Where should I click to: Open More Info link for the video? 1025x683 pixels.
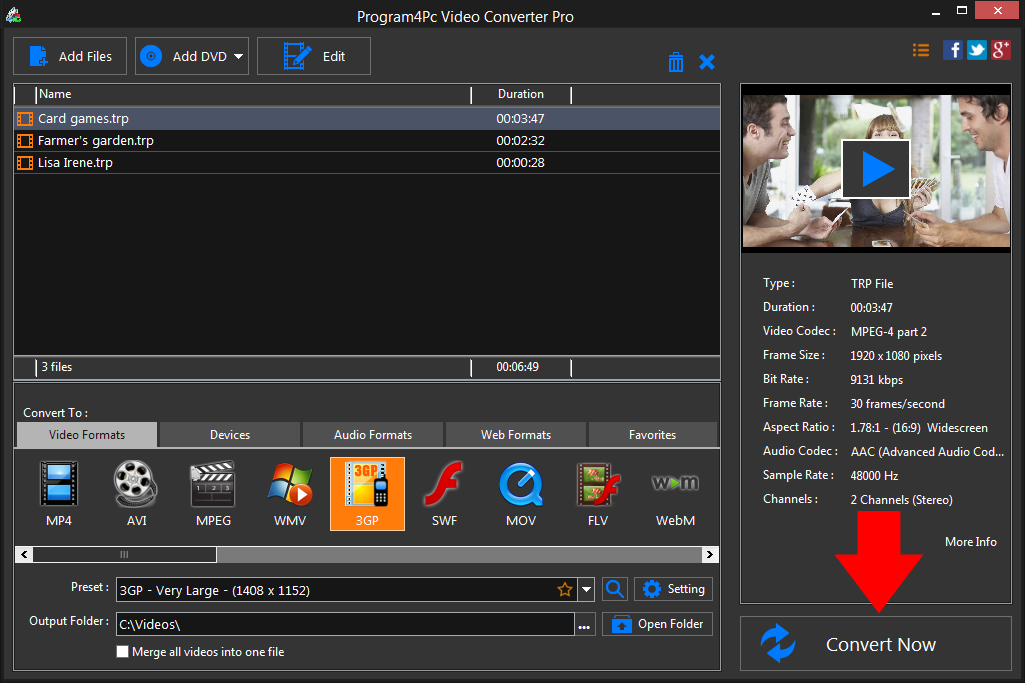pyautogui.click(x=970, y=541)
